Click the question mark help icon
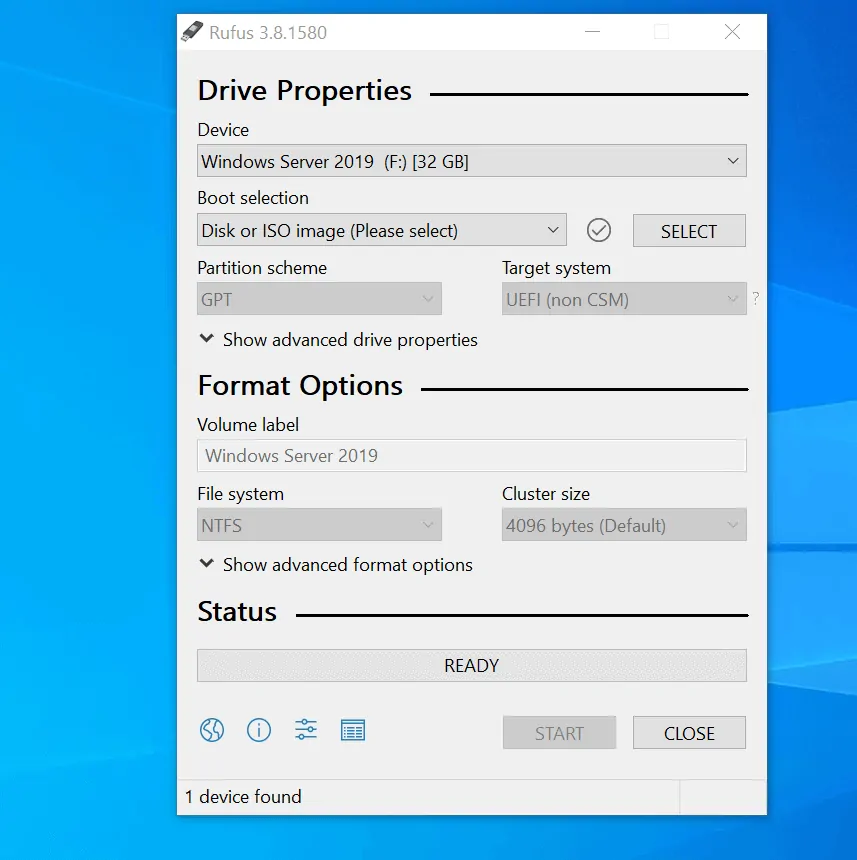 pos(755,298)
